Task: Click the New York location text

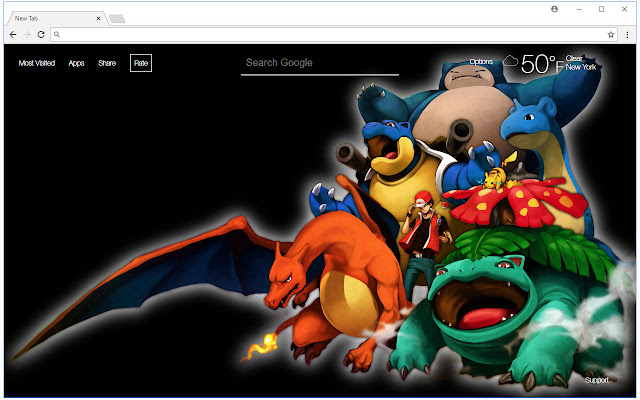Action: [x=581, y=67]
